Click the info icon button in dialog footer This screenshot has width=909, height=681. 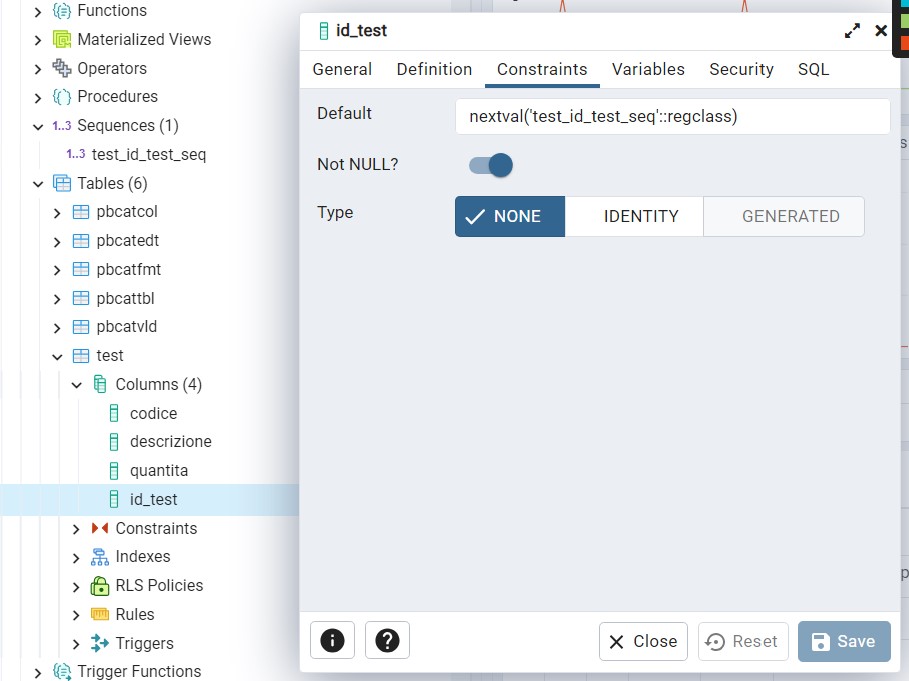click(x=332, y=641)
